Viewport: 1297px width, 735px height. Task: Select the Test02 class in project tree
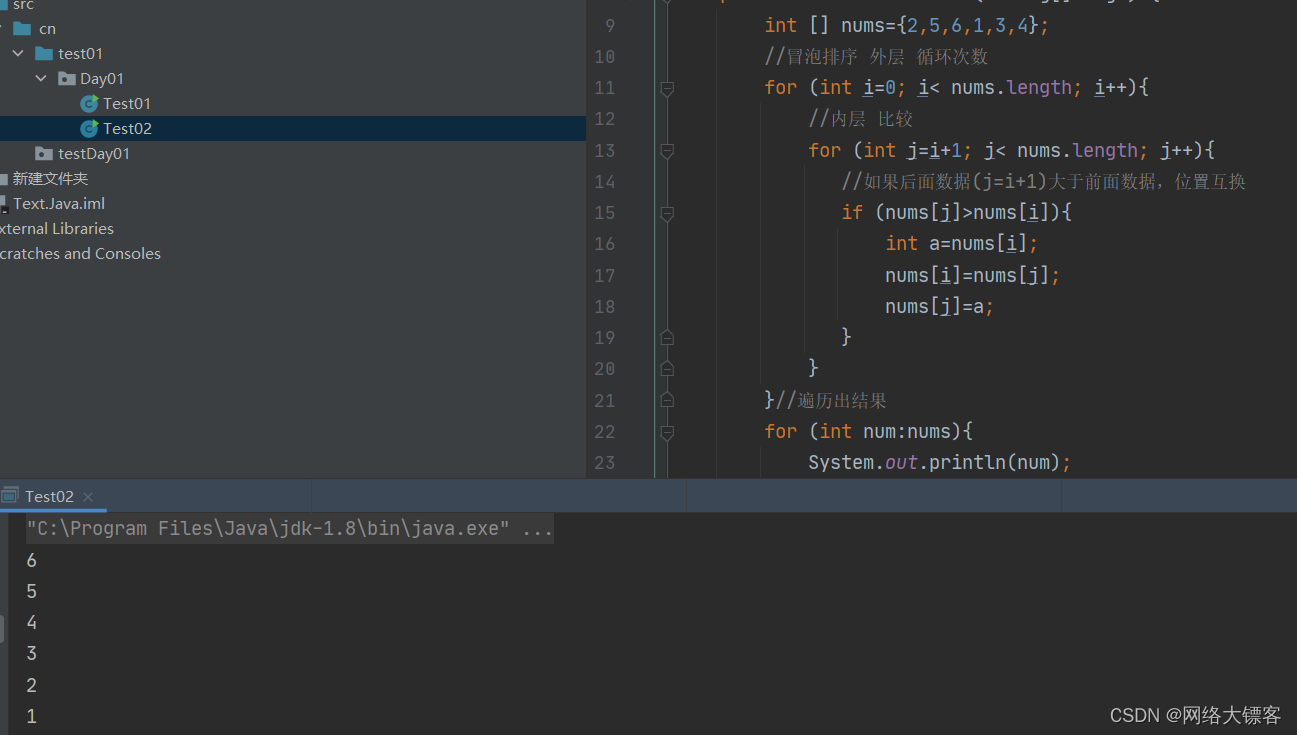126,128
